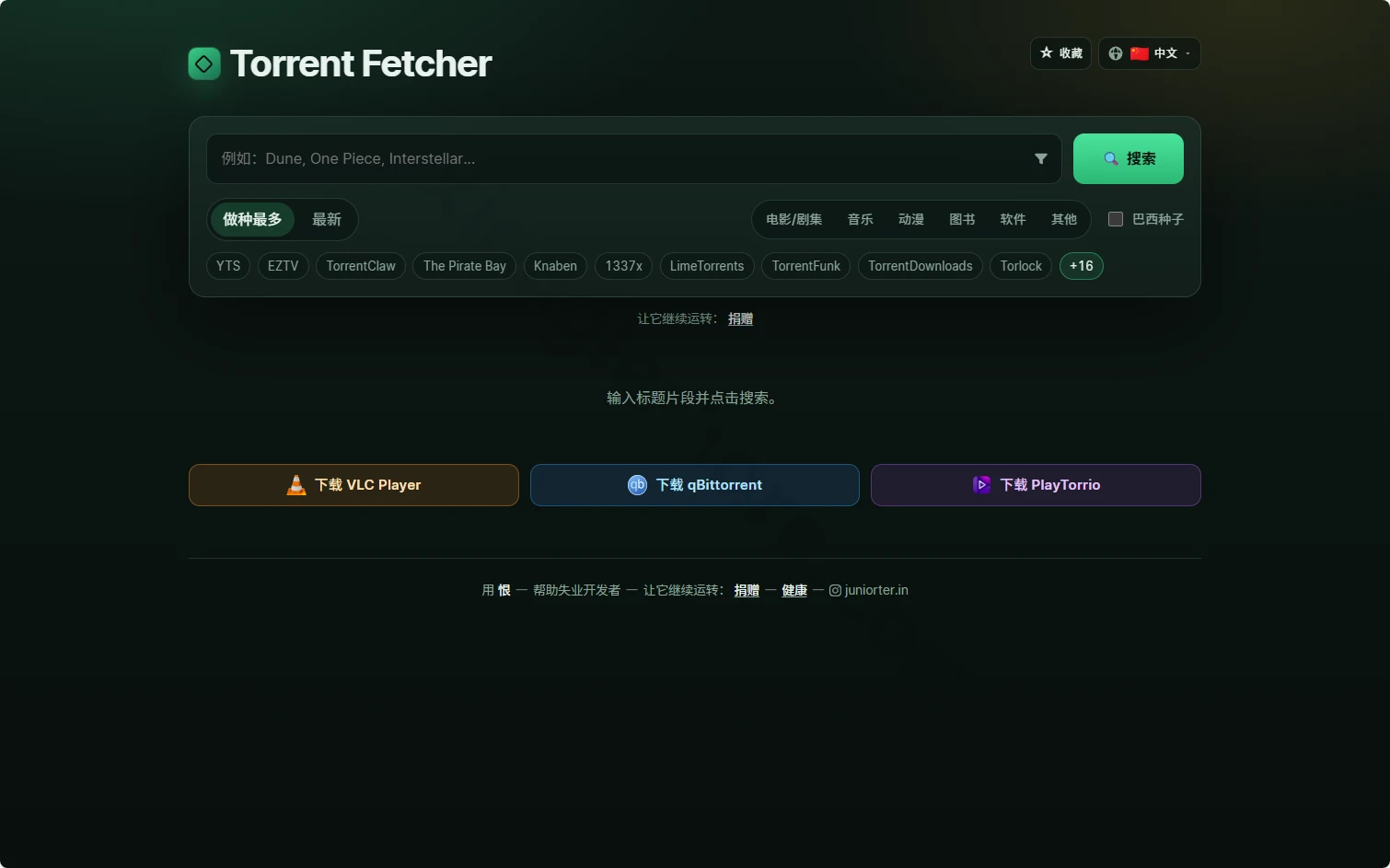The width and height of the screenshot is (1390, 868).
Task: Toggle the 1337x source chip
Action: point(623,266)
